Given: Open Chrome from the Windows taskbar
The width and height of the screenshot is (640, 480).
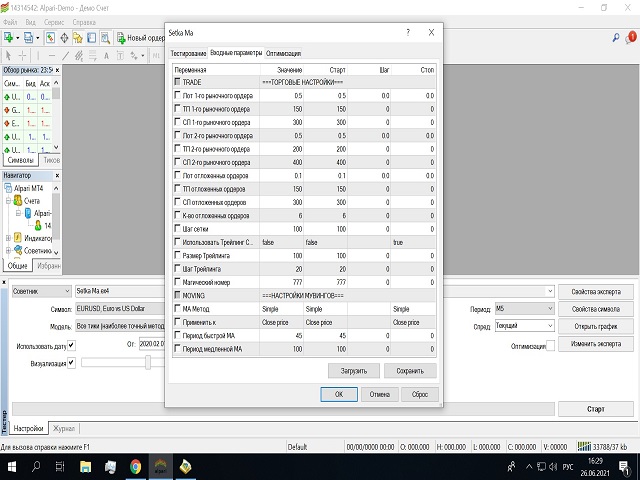Looking at the screenshot, I should (136, 466).
